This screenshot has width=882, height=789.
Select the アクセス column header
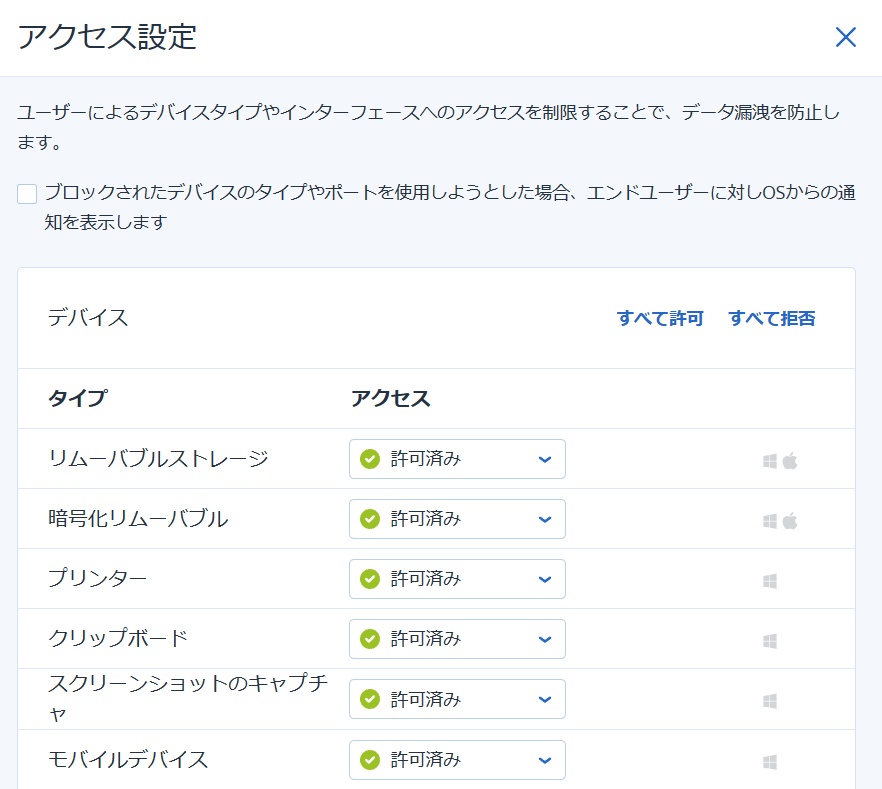(391, 398)
